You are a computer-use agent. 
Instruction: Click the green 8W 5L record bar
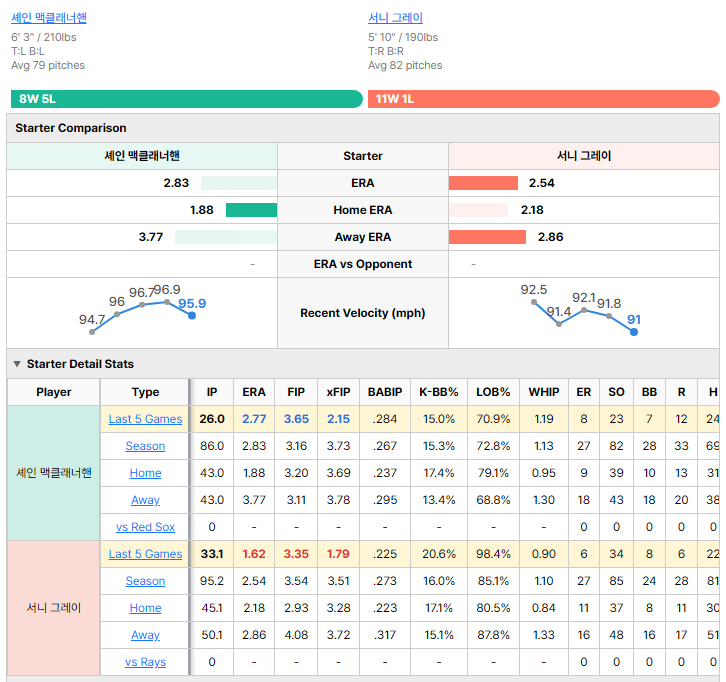pyautogui.click(x=187, y=99)
